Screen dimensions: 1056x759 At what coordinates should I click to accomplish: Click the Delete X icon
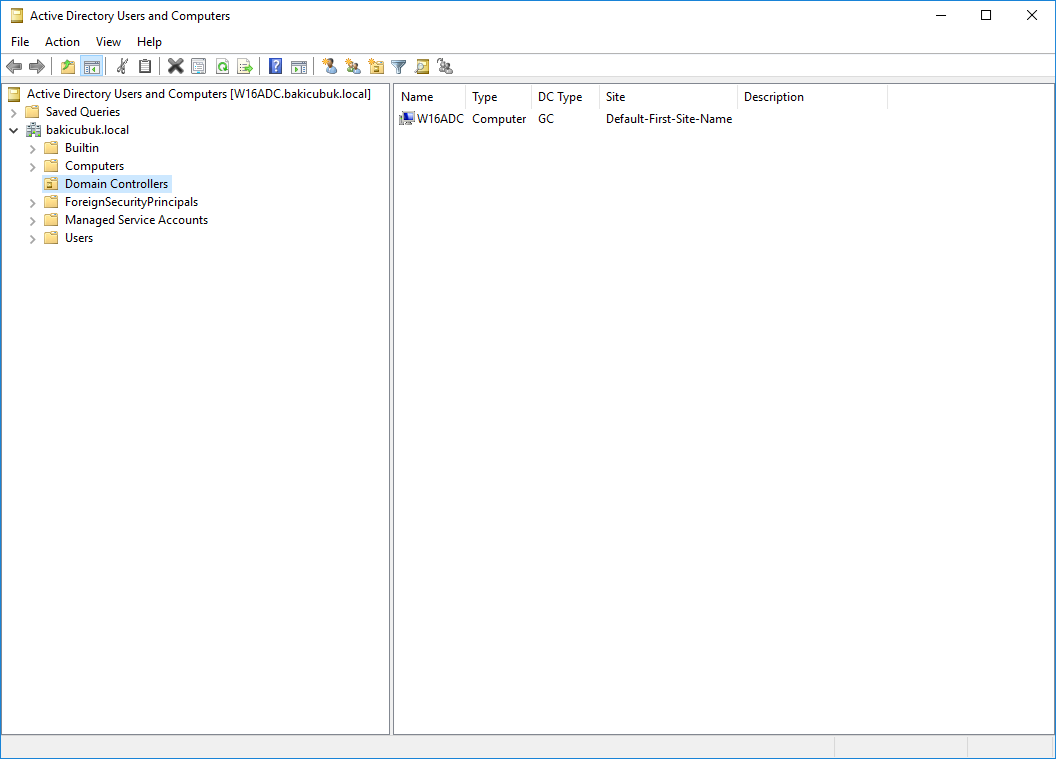(175, 66)
